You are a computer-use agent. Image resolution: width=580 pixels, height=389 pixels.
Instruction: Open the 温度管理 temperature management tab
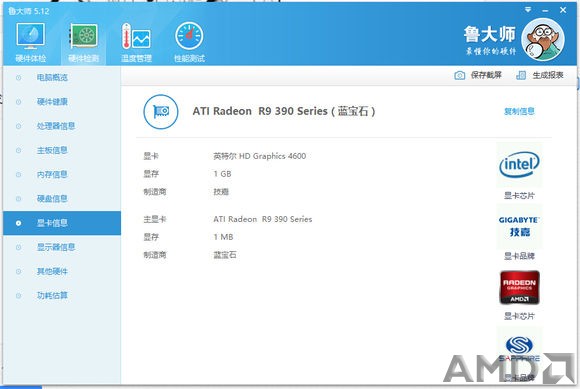pyautogui.click(x=136, y=42)
